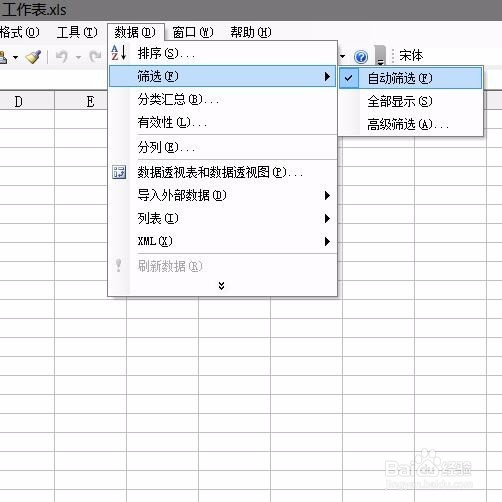Click the 导入外部数据(D) menu entry
This screenshot has width=502, height=502.
[223, 195]
